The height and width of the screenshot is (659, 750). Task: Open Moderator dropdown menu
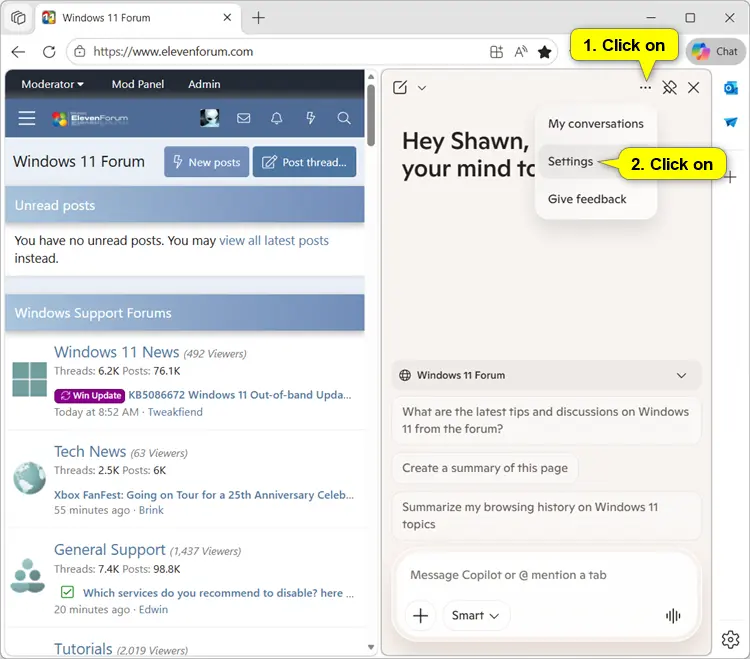point(53,84)
